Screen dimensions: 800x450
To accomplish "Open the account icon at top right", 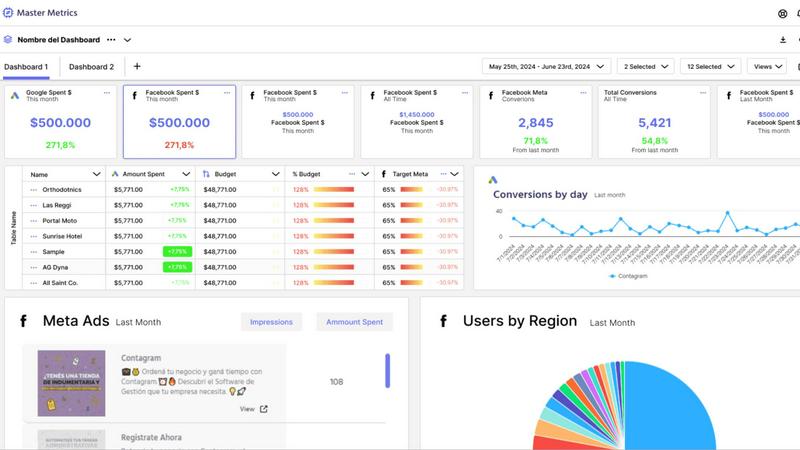I will tap(782, 13).
